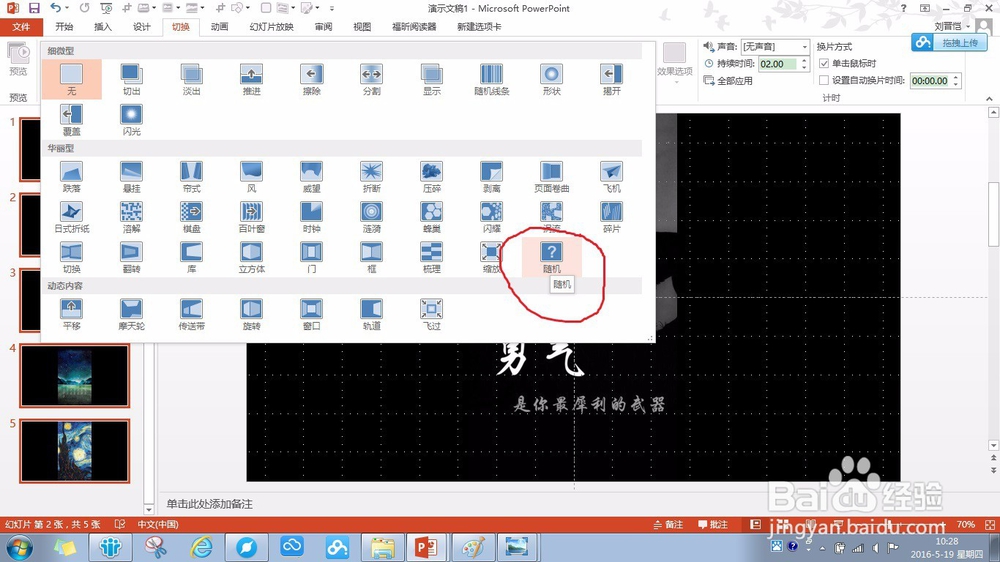Open the 文件 file tab

tap(21, 27)
